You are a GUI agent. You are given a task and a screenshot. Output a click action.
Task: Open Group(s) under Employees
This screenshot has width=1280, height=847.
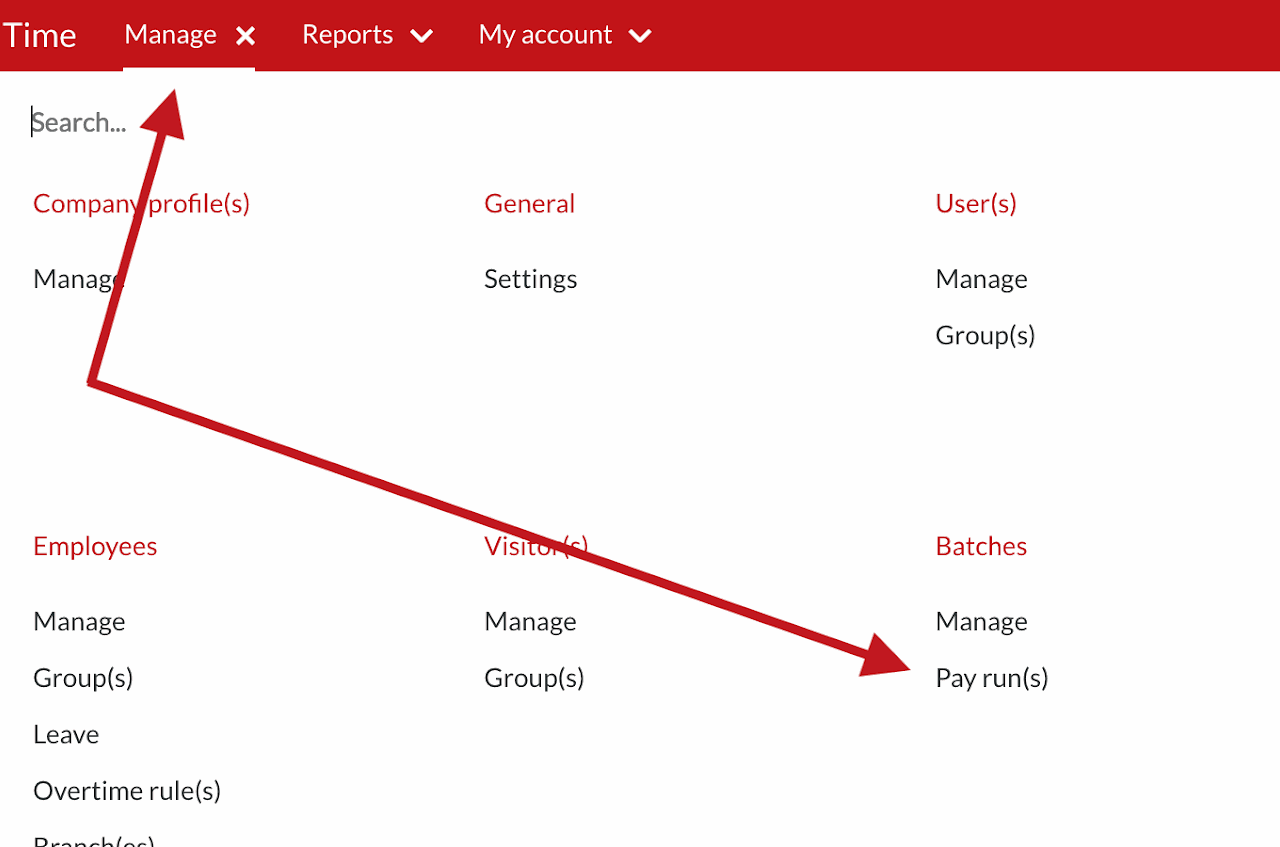coord(83,678)
